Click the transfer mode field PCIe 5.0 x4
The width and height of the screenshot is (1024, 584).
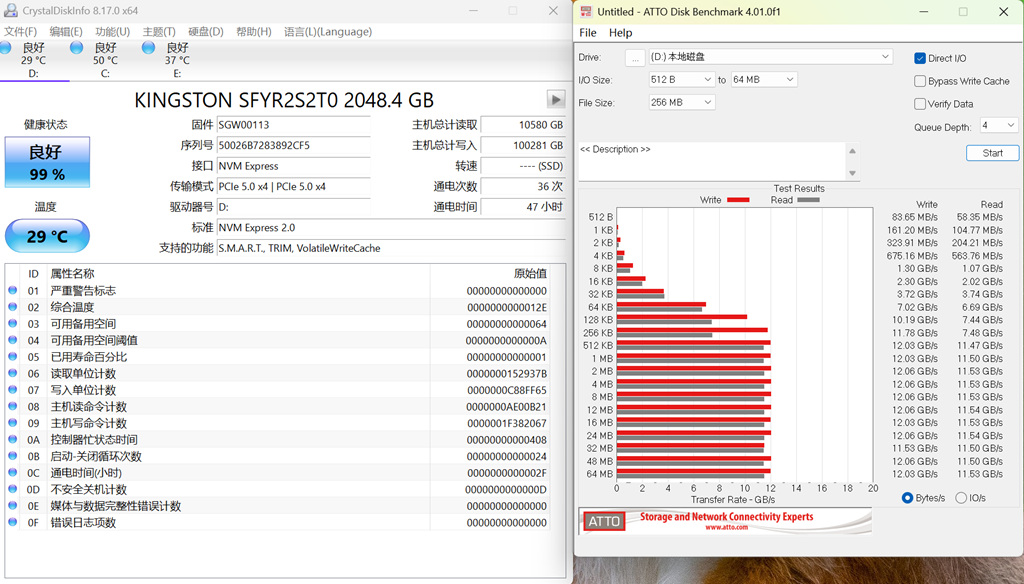(x=293, y=186)
